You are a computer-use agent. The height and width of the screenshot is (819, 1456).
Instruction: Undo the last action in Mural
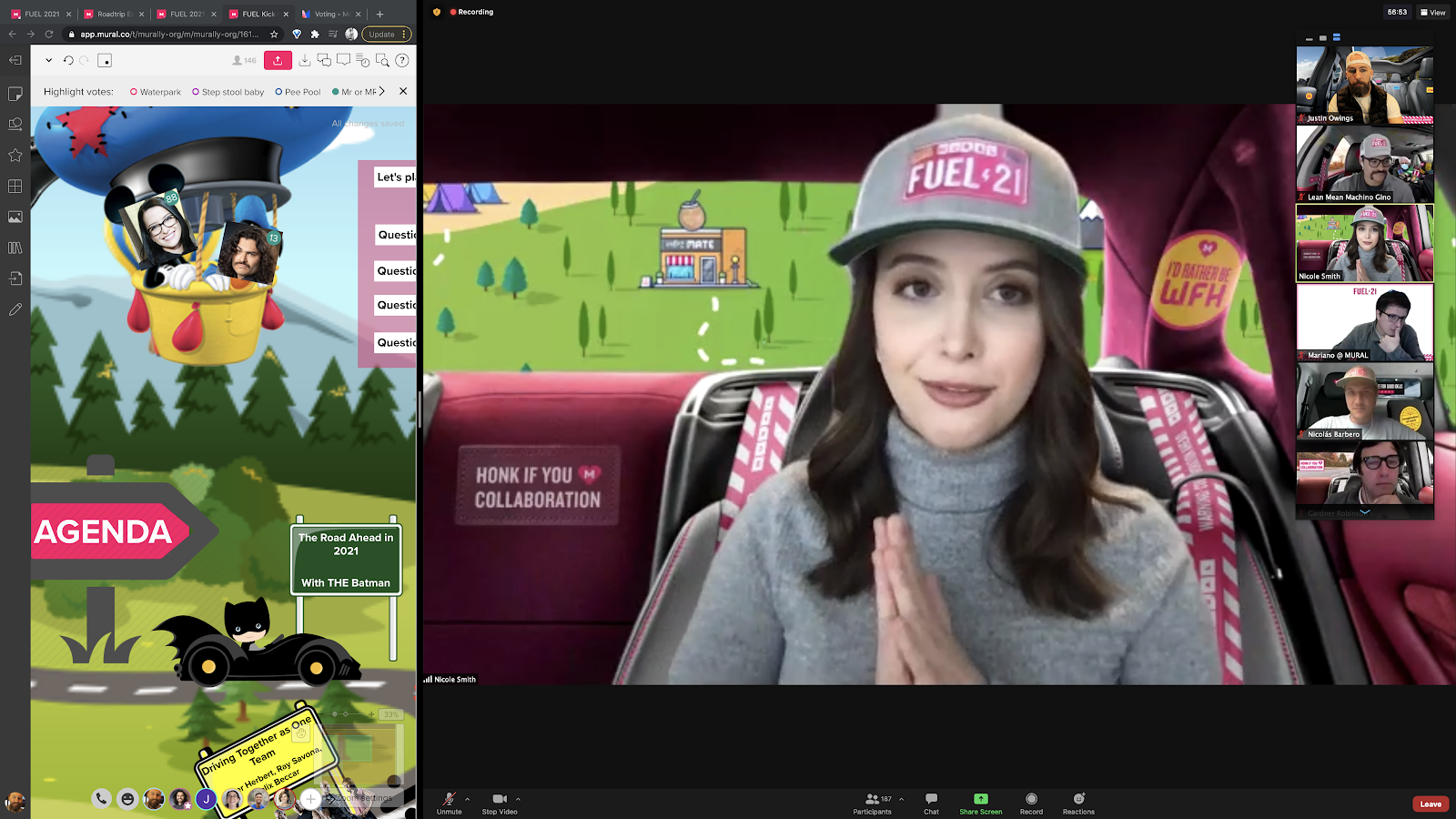click(x=68, y=60)
